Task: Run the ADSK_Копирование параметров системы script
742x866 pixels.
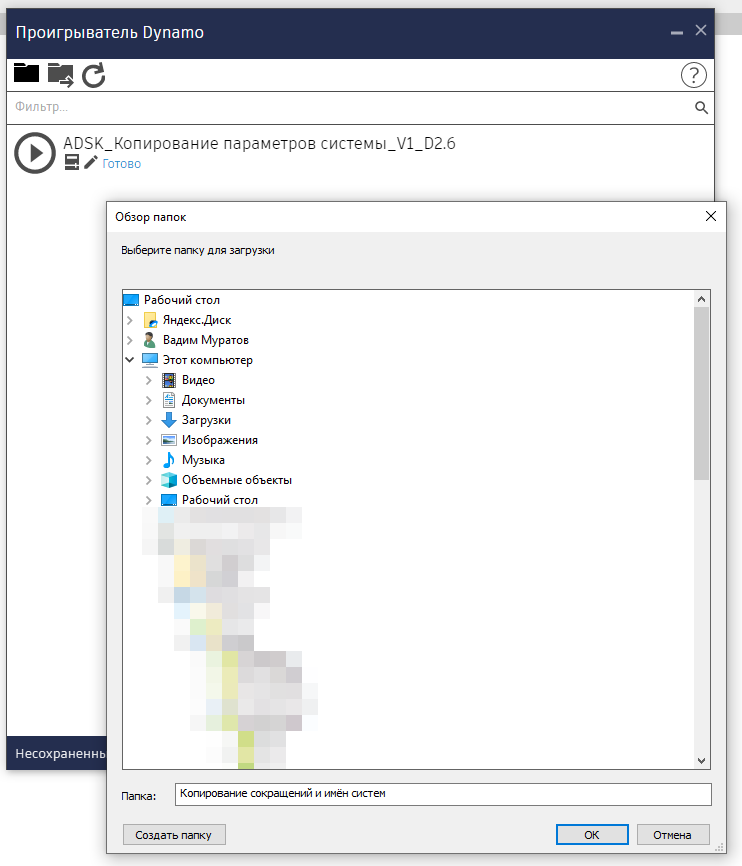Action: [x=35, y=153]
